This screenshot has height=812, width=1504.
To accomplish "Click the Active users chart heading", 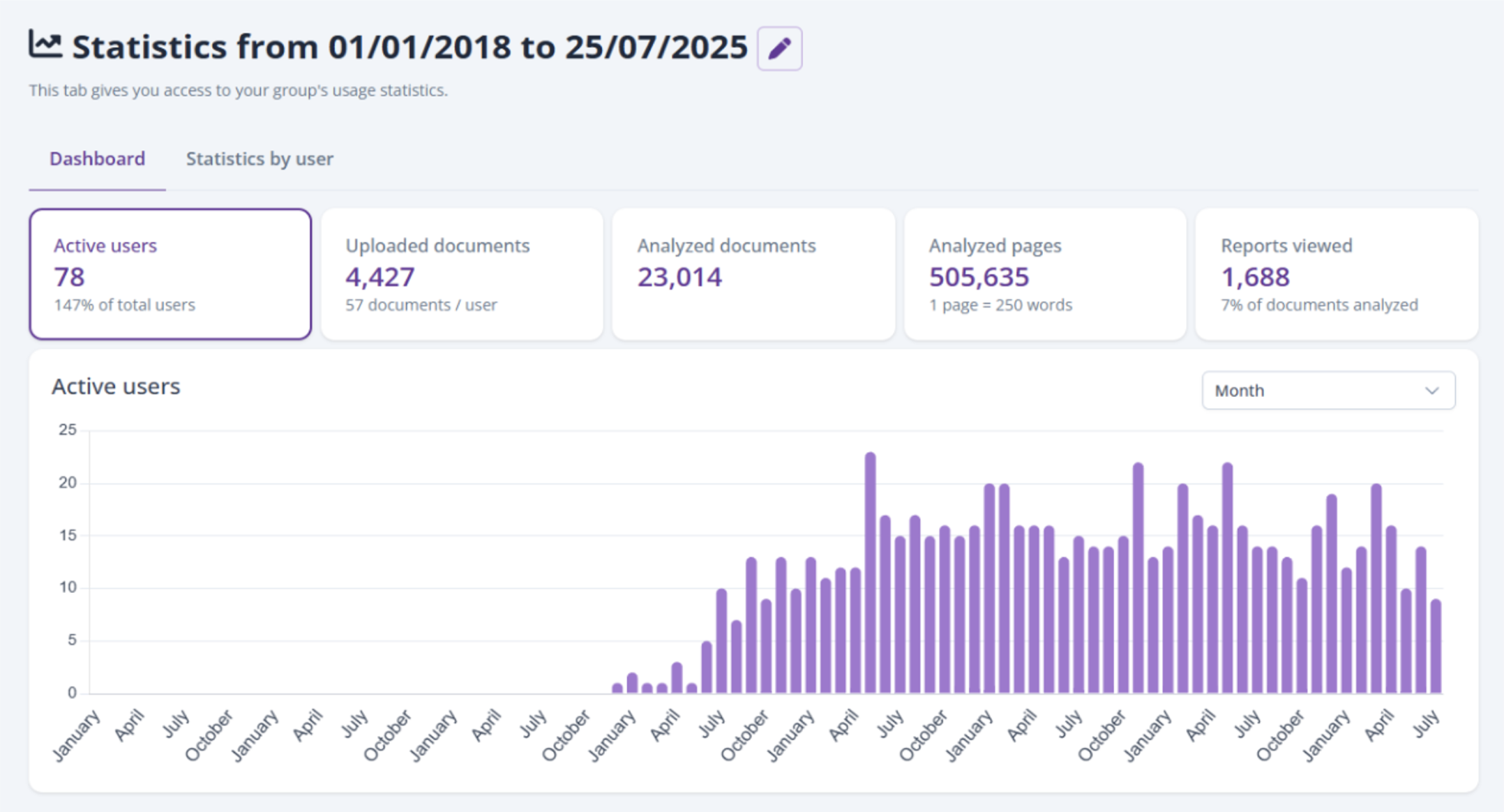I will coord(116,386).
